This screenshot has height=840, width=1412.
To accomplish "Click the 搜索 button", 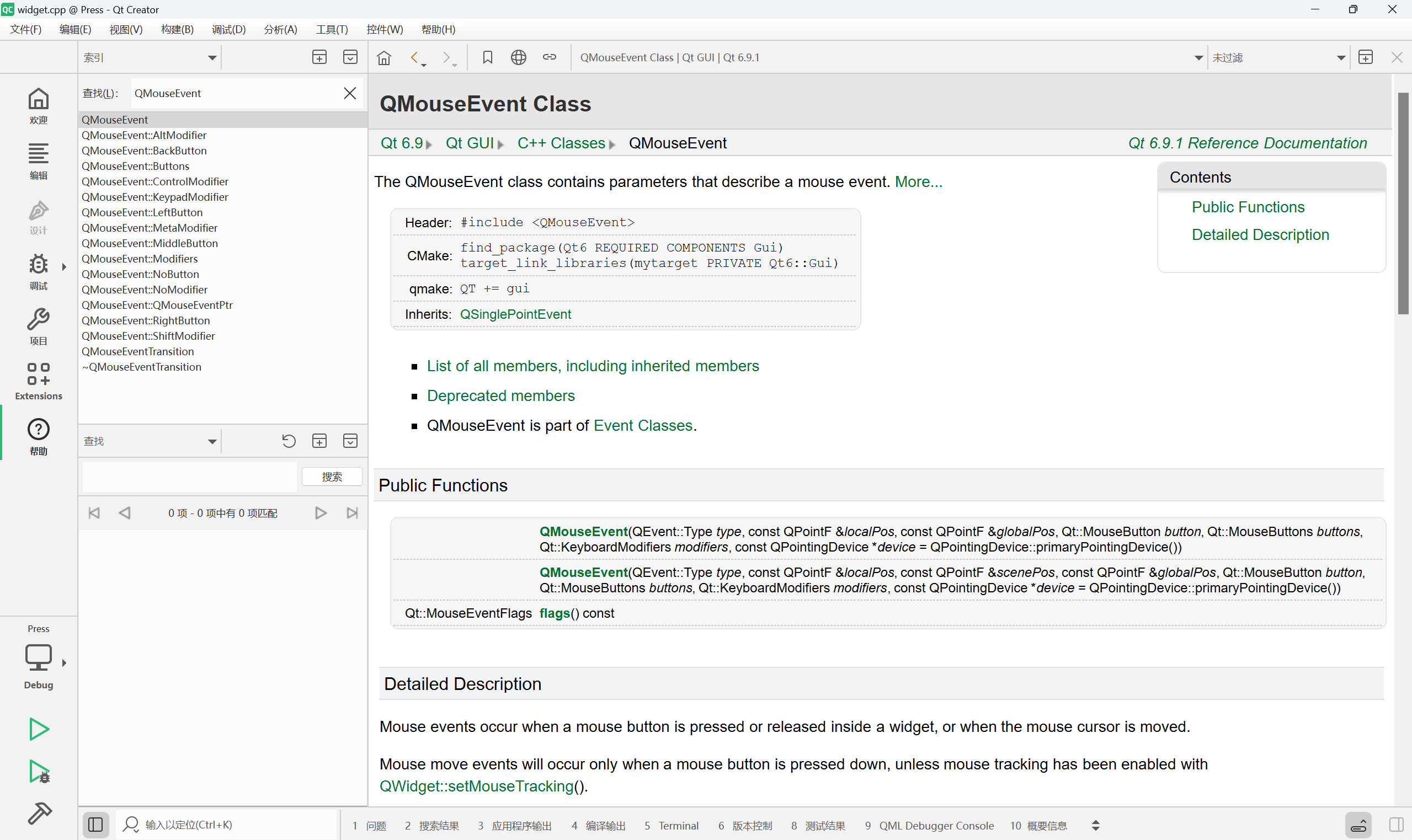I will click(332, 477).
